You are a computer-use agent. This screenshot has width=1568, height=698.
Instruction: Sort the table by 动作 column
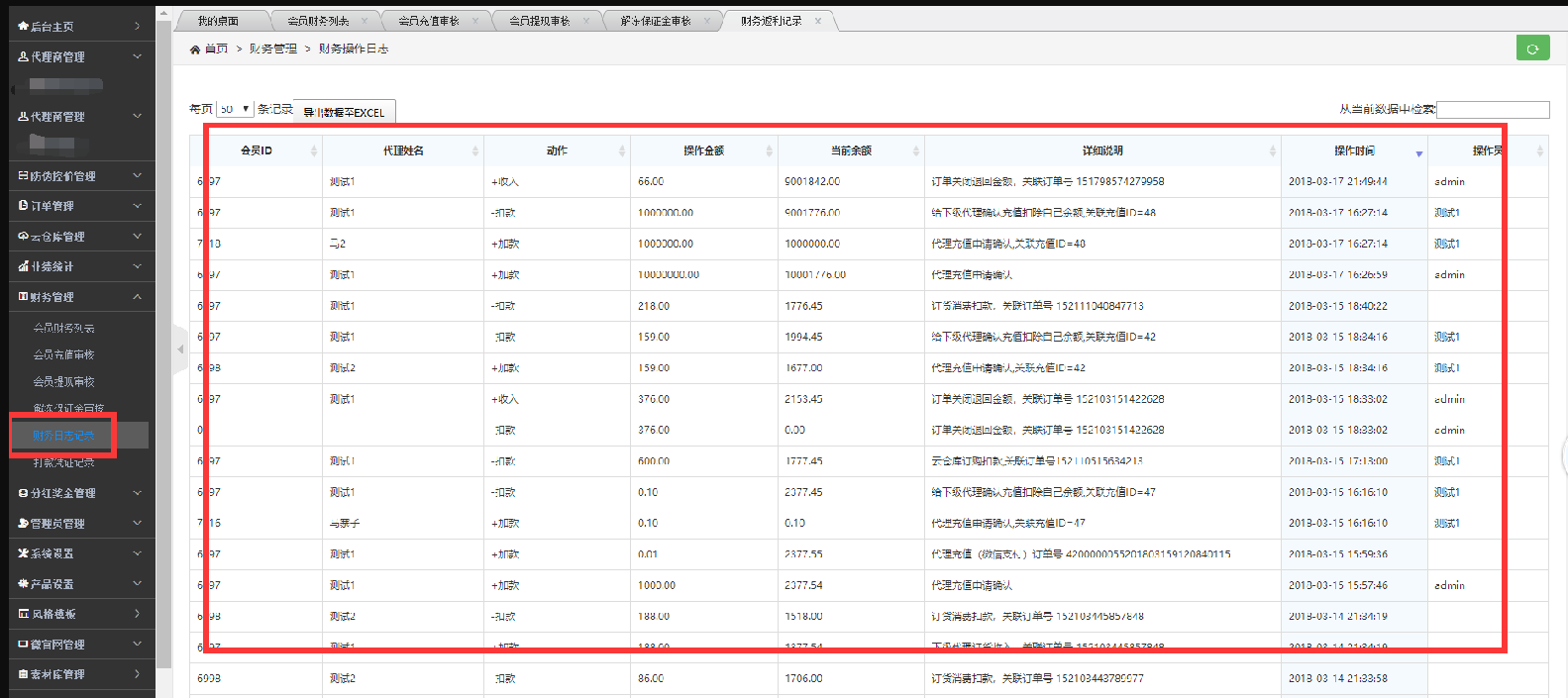557,150
